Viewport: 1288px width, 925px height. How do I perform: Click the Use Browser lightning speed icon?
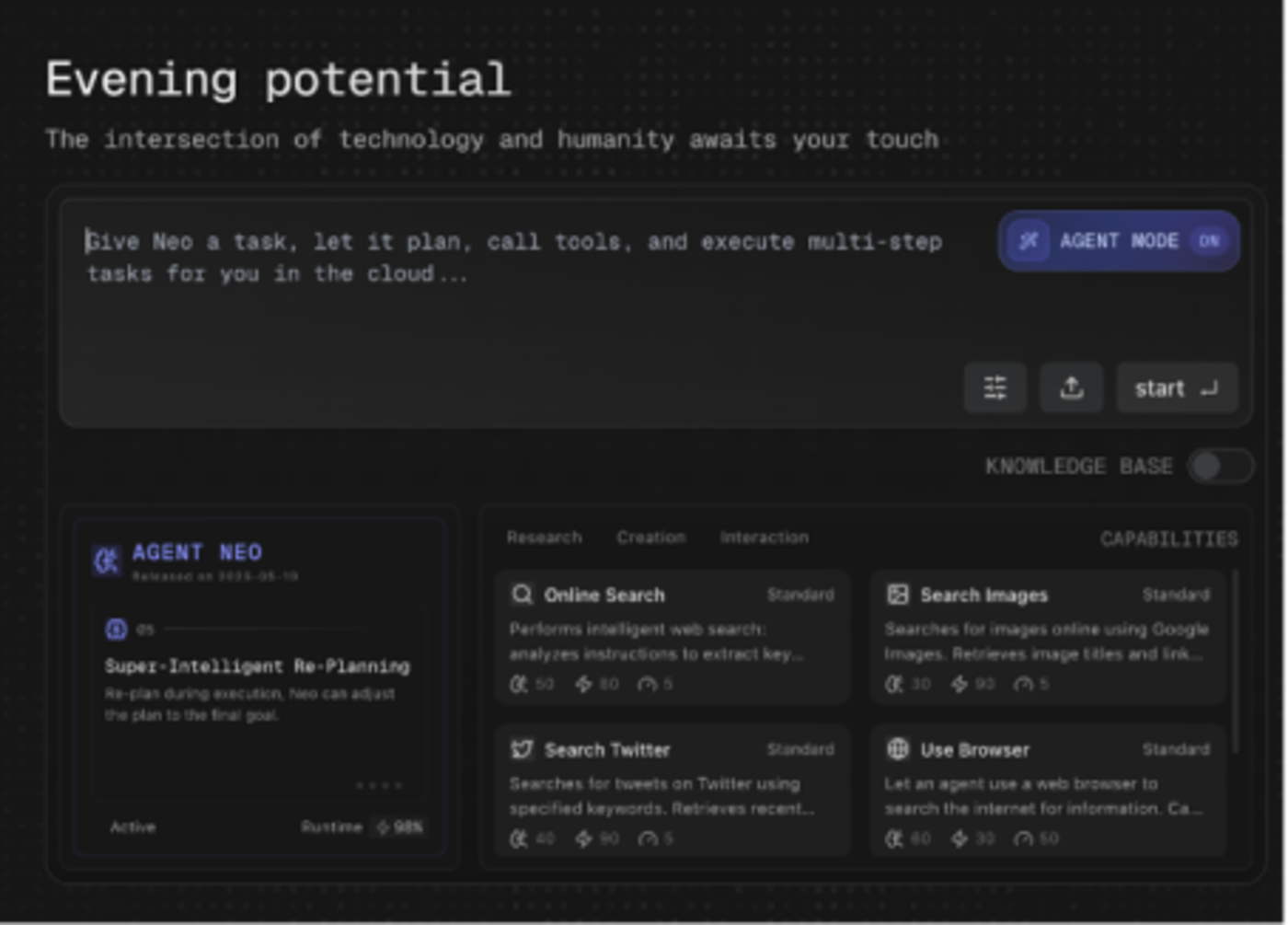pos(959,838)
